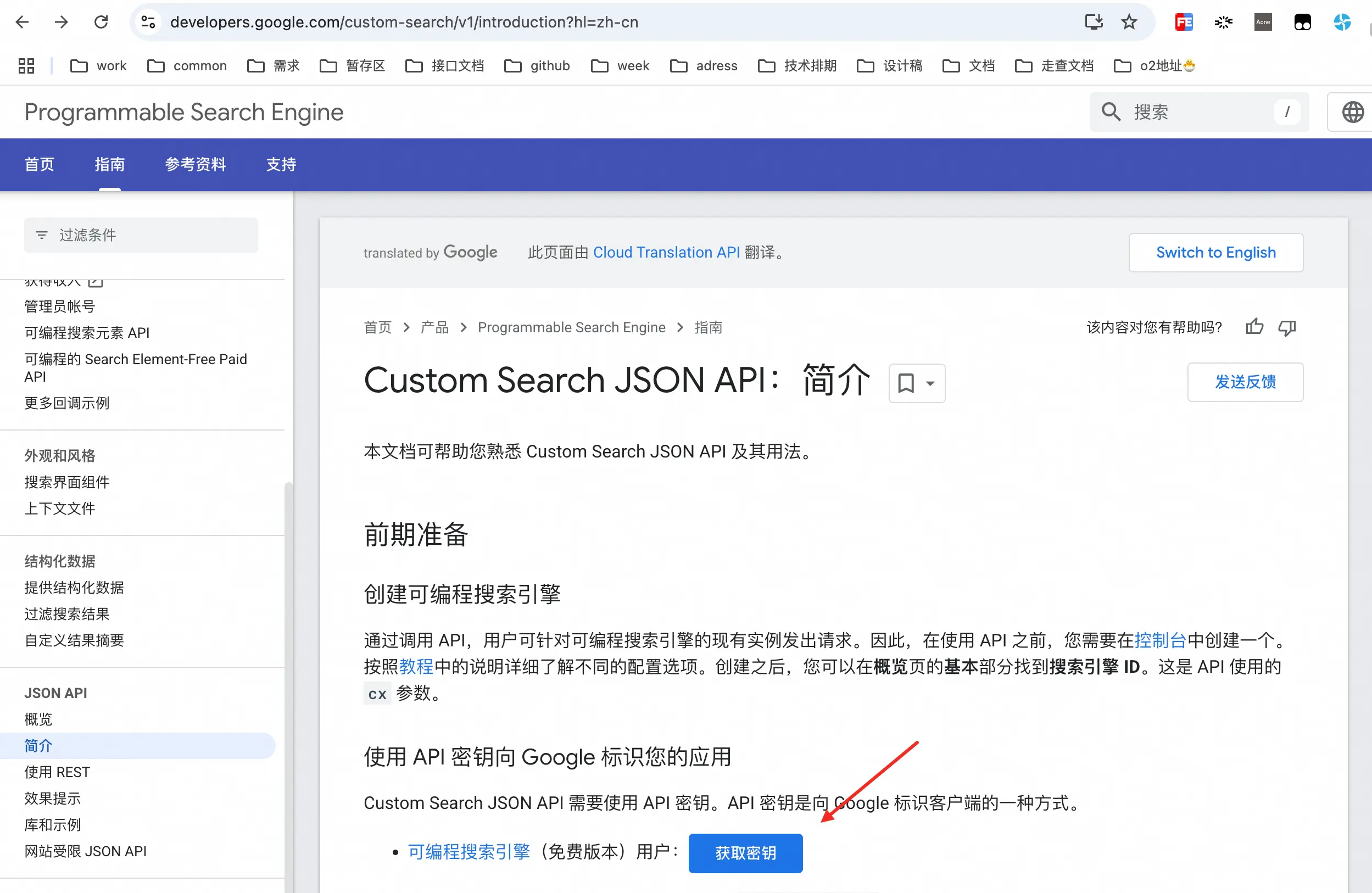Open the 参考资料 navigation tab

pos(196,164)
